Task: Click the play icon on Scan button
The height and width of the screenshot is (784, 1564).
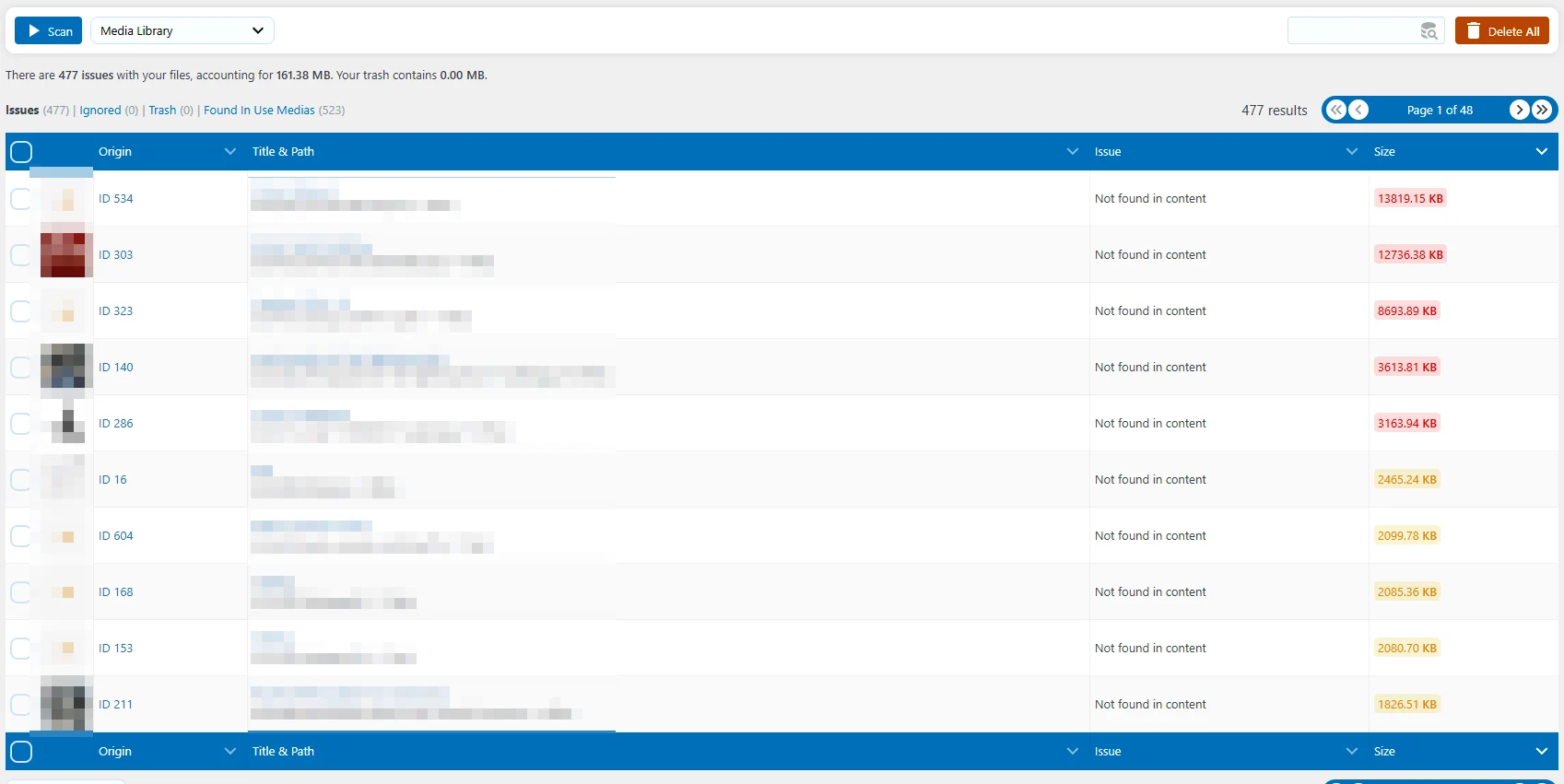Action: pyautogui.click(x=34, y=30)
